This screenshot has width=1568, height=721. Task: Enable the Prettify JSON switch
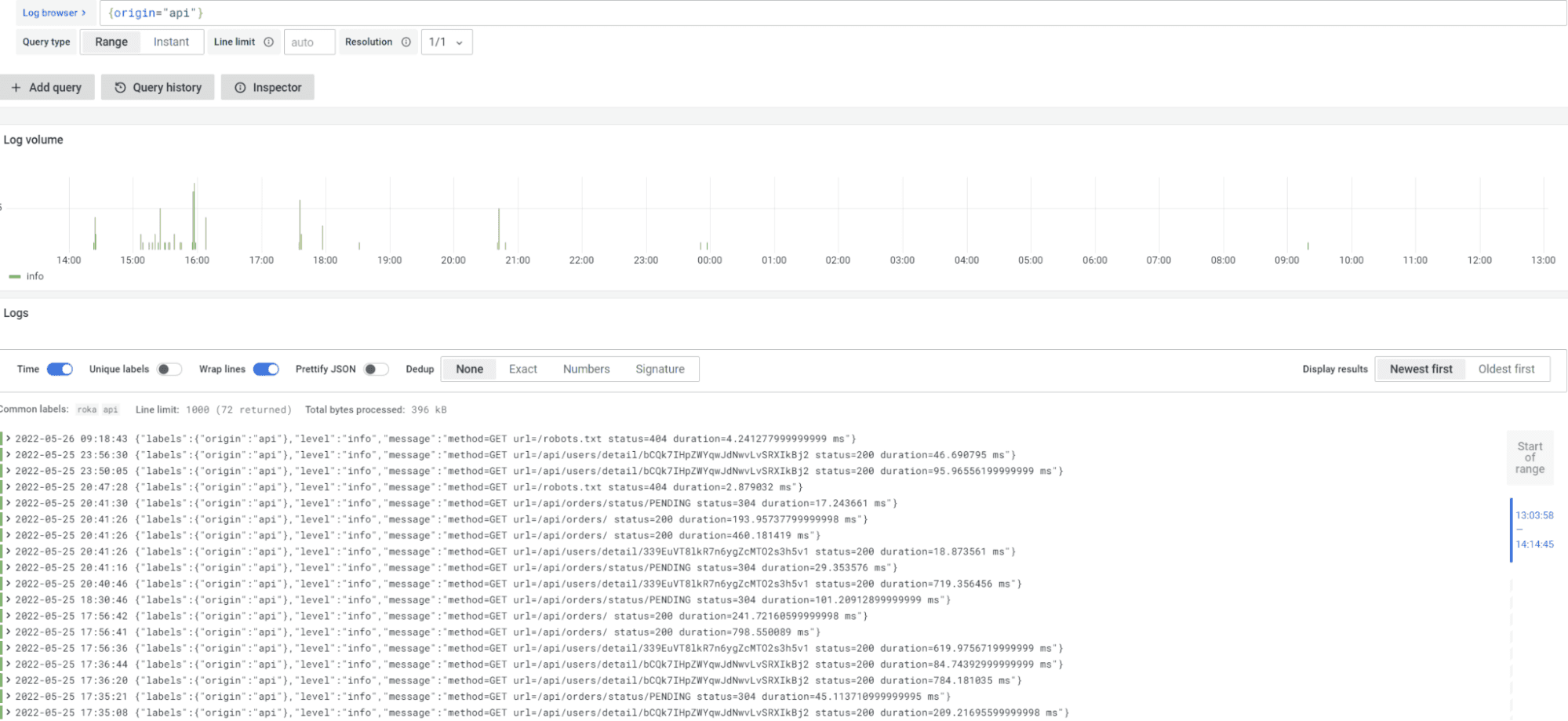click(x=376, y=370)
